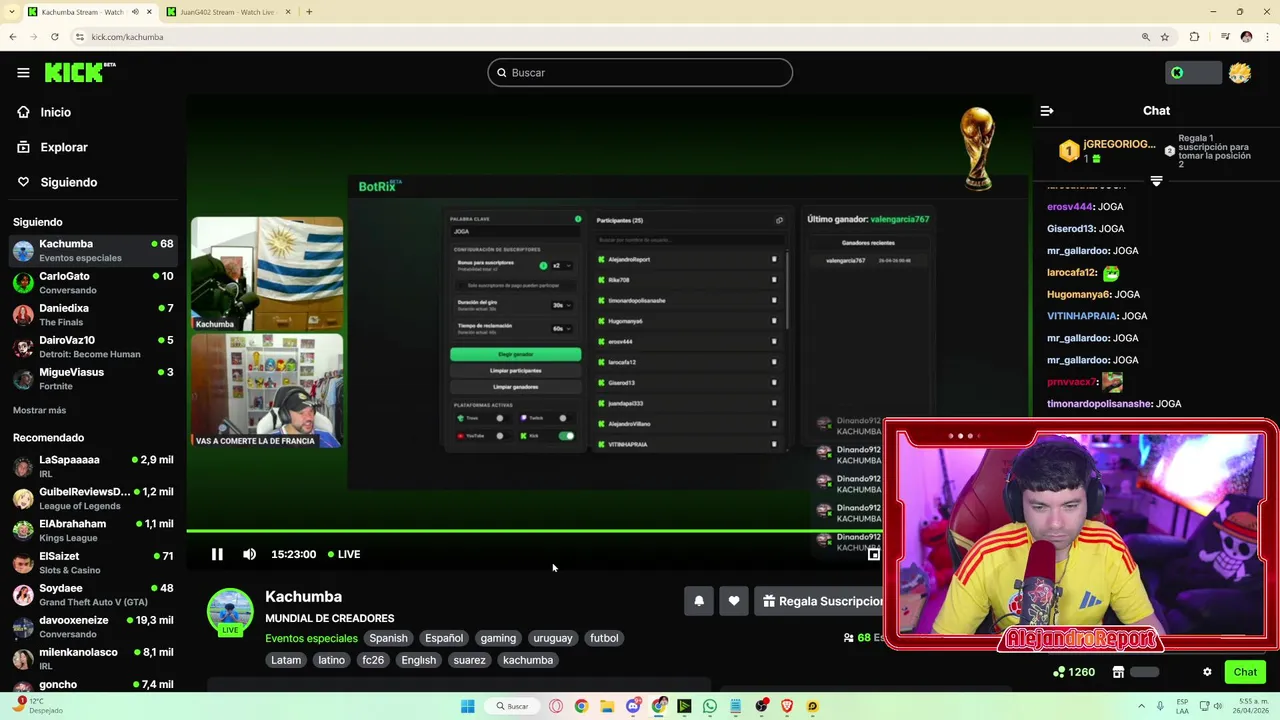The height and width of the screenshot is (720, 1280).
Task: Open GuibelReviewsD recommended channel
Action: (x=93, y=498)
